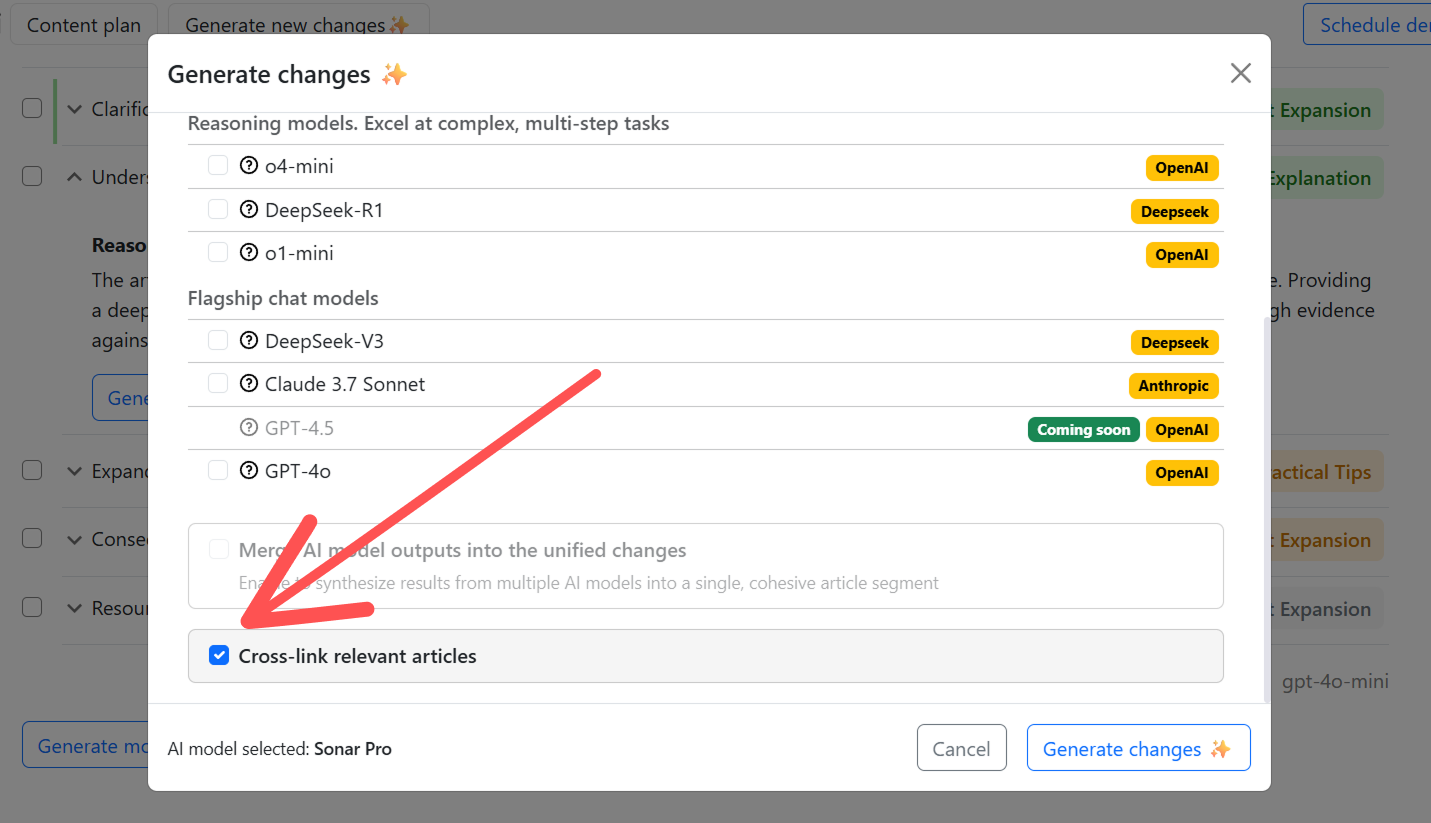Click the GPT-4o model name

click(298, 470)
